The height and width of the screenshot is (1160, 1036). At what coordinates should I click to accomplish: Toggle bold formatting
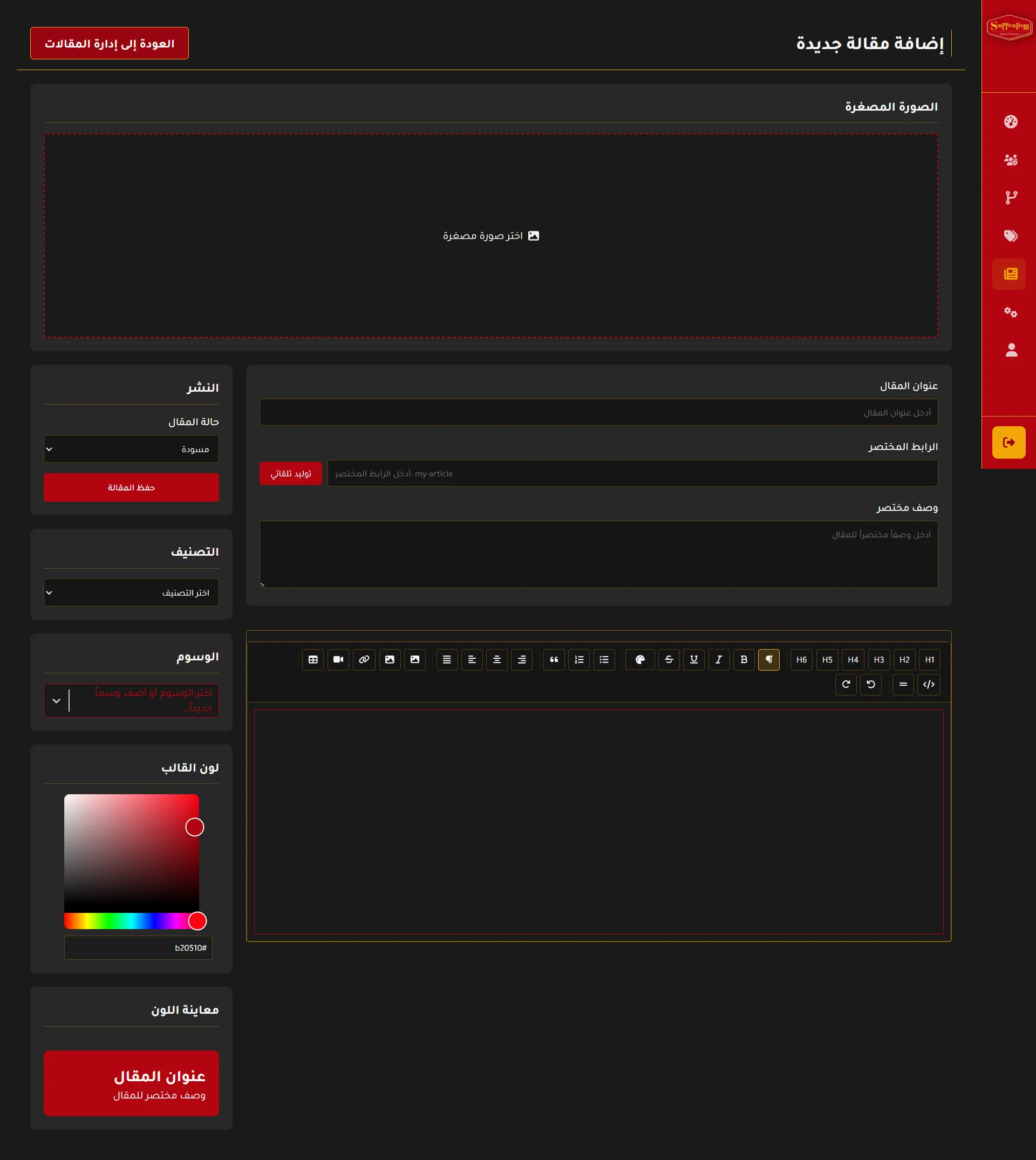tap(744, 660)
